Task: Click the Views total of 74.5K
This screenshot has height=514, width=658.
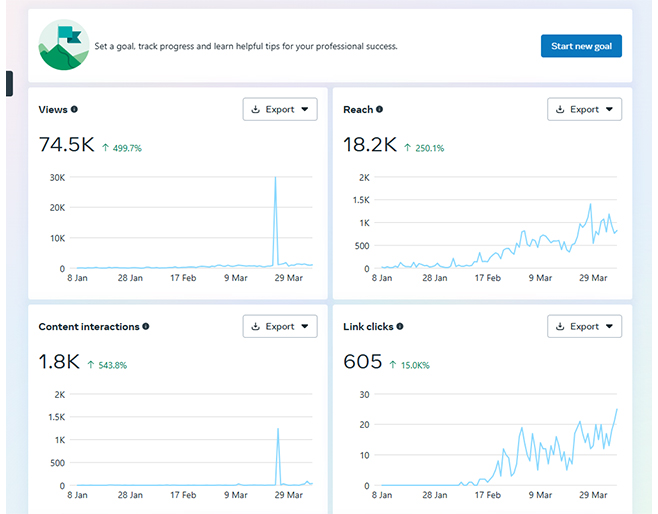Action: (66, 146)
